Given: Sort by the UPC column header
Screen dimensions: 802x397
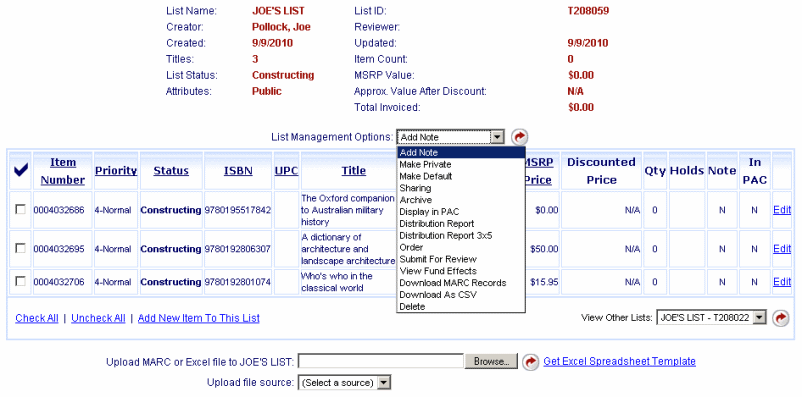Looking at the screenshot, I should pos(286,170).
